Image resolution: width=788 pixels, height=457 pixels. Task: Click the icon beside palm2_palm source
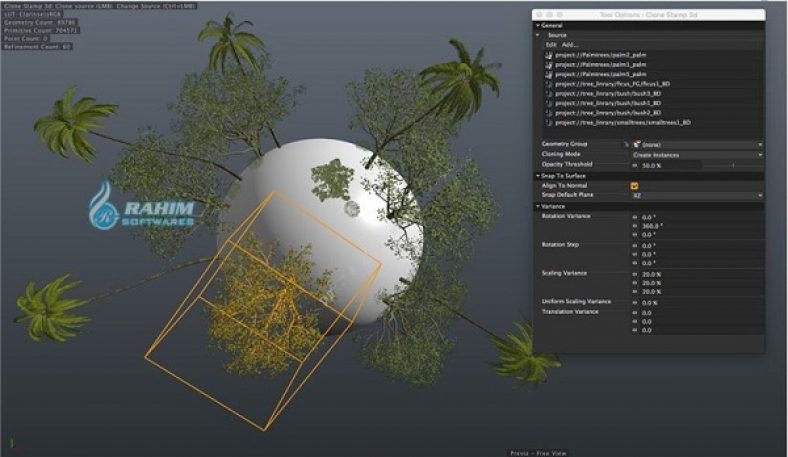tap(548, 55)
